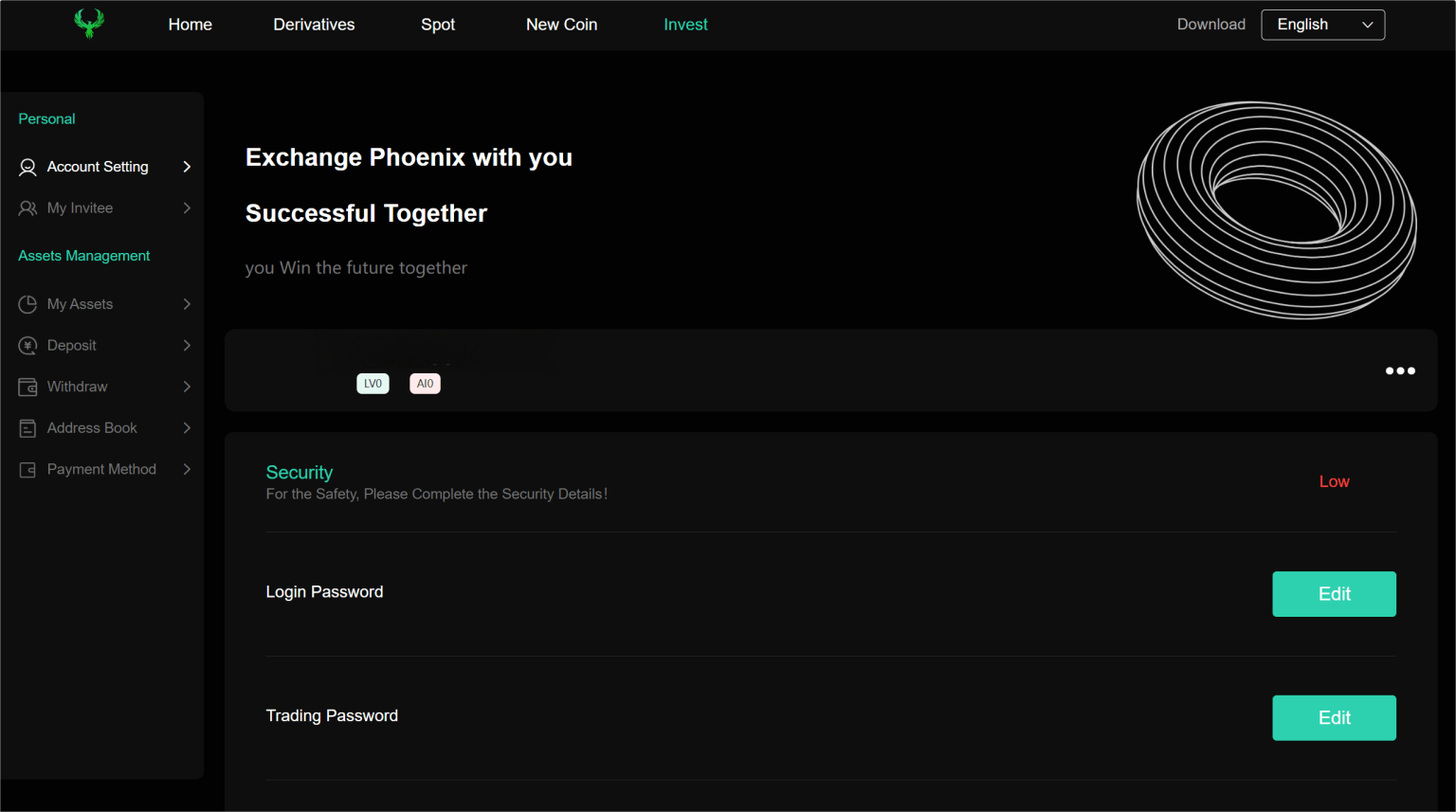1456x812 pixels.
Task: Open the English language dropdown
Action: pyautogui.click(x=1322, y=25)
